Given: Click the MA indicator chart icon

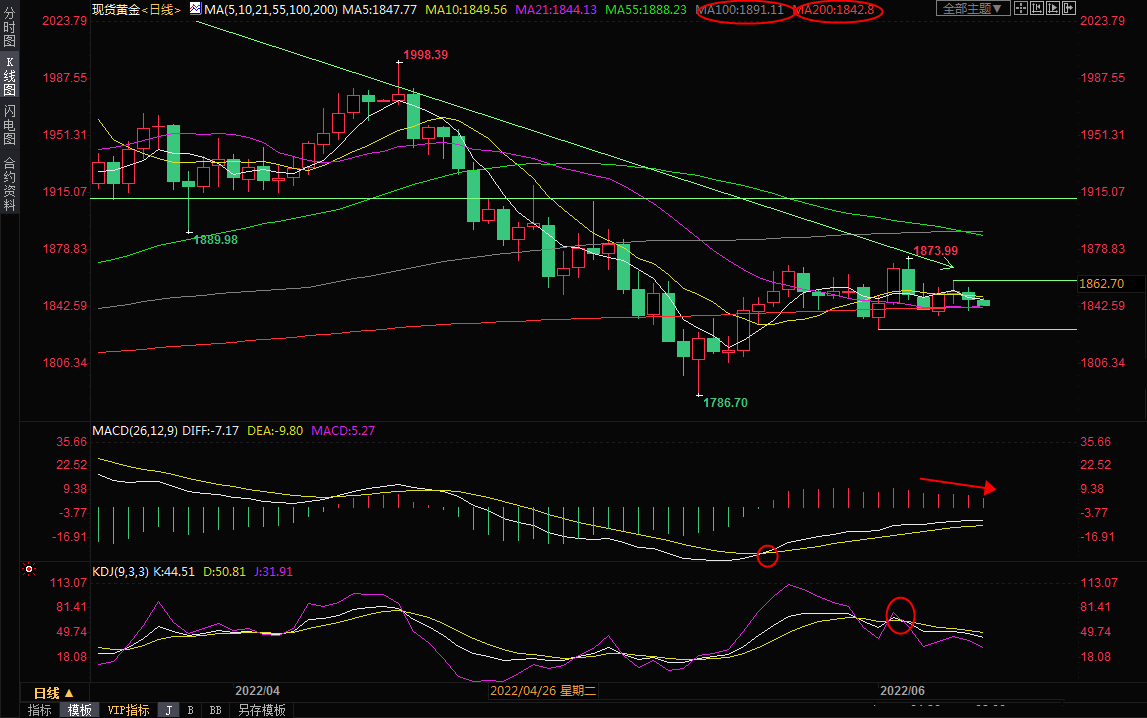Looking at the screenshot, I should [x=194, y=9].
